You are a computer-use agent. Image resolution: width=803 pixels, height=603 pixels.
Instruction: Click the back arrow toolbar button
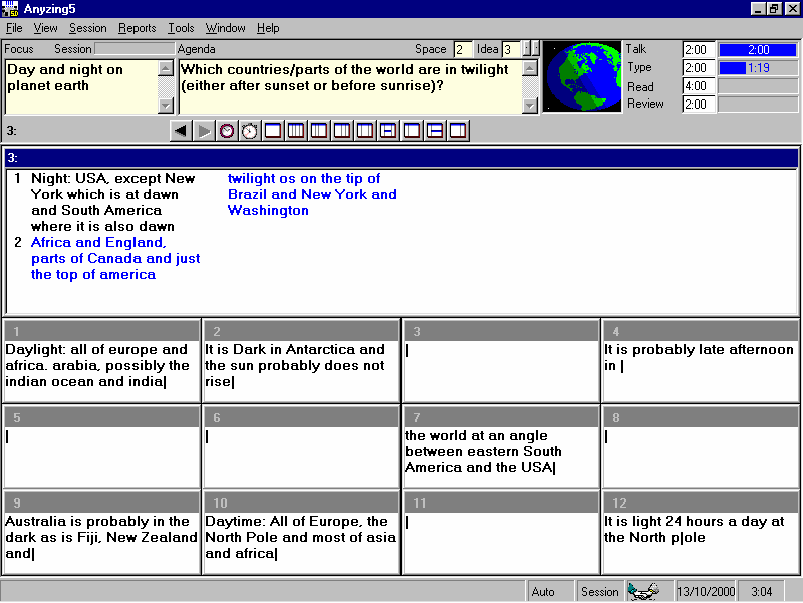click(181, 131)
